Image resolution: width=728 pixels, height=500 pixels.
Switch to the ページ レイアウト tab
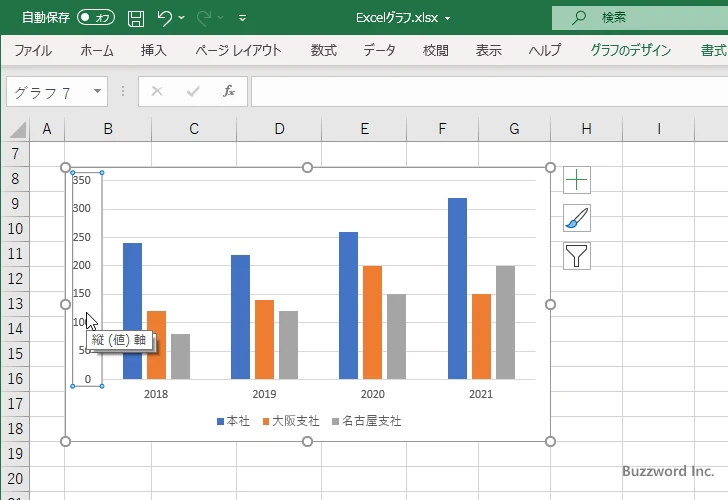238,50
